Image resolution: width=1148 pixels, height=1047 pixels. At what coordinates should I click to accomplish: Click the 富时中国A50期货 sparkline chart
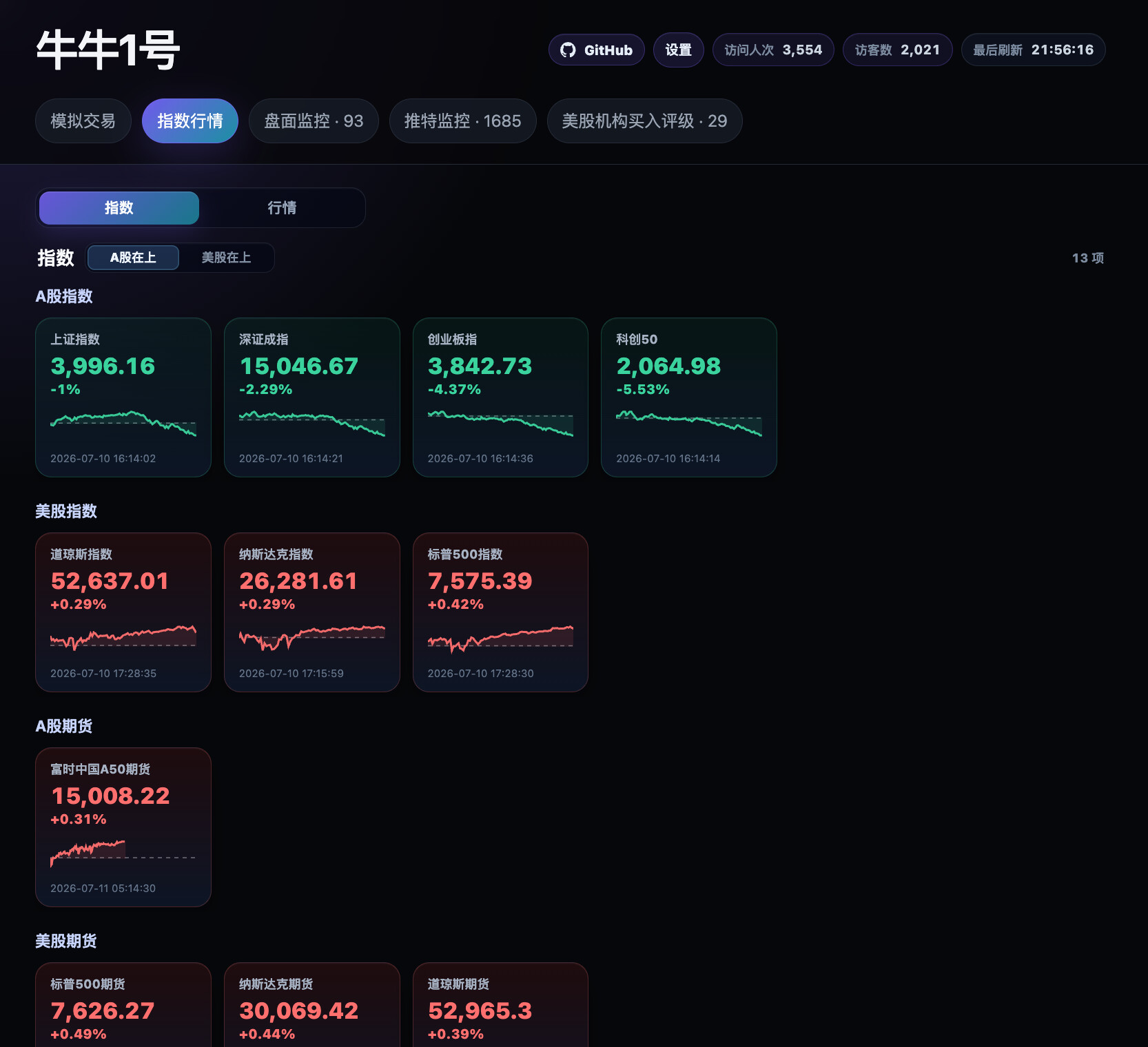tap(123, 853)
